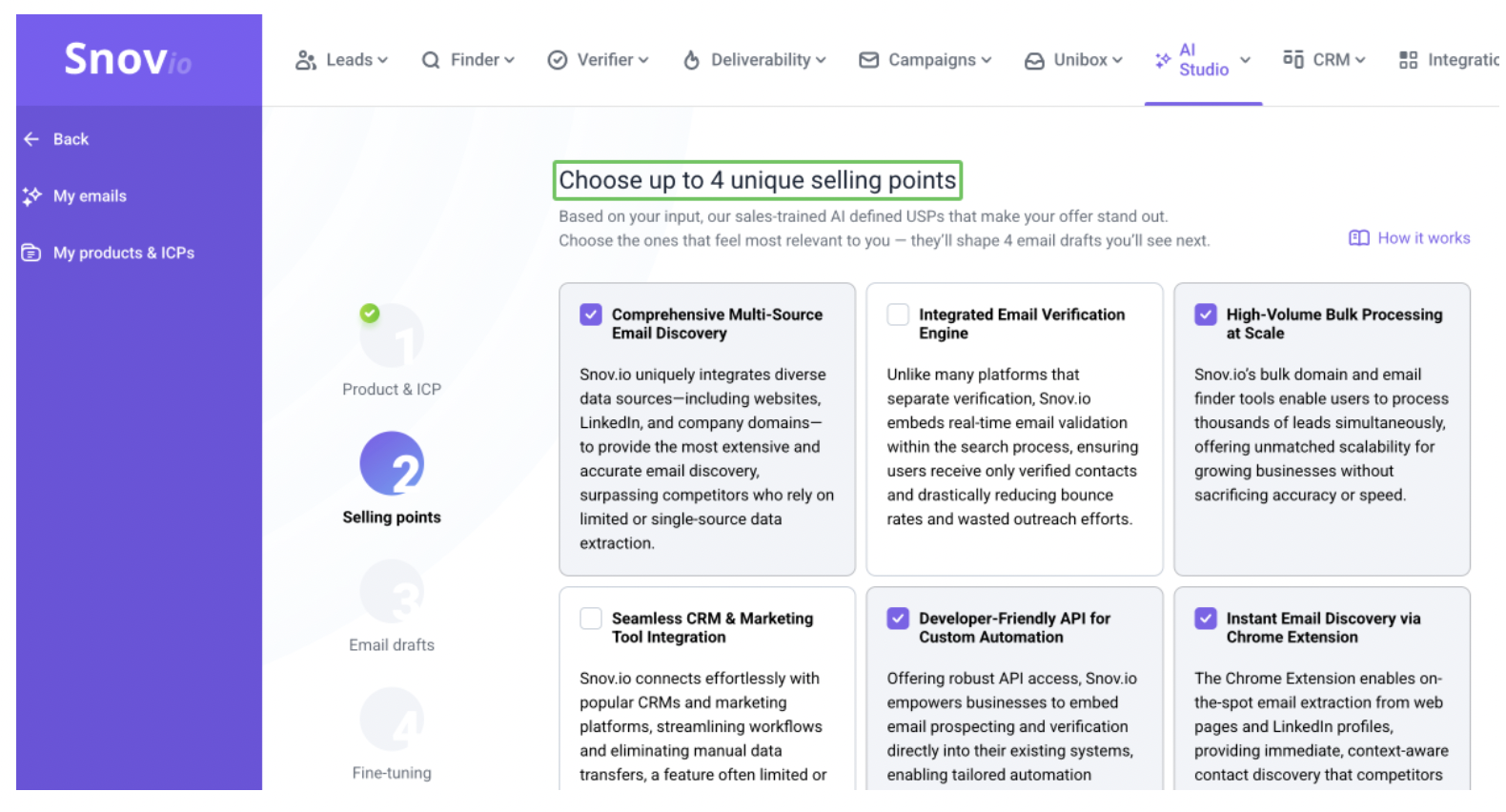
Task: Click the Leads people icon
Action: pyautogui.click(x=306, y=60)
